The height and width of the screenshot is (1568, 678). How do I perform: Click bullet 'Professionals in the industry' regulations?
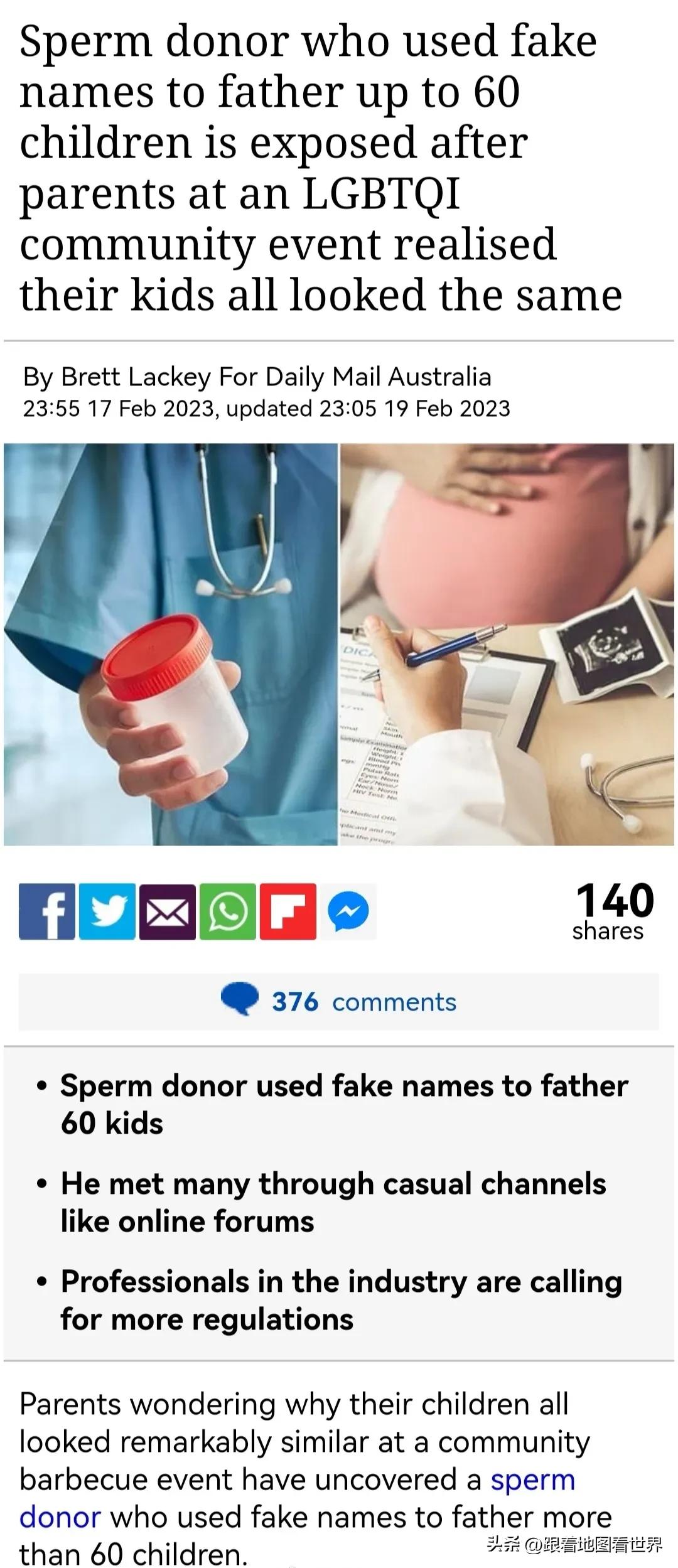click(342, 1301)
